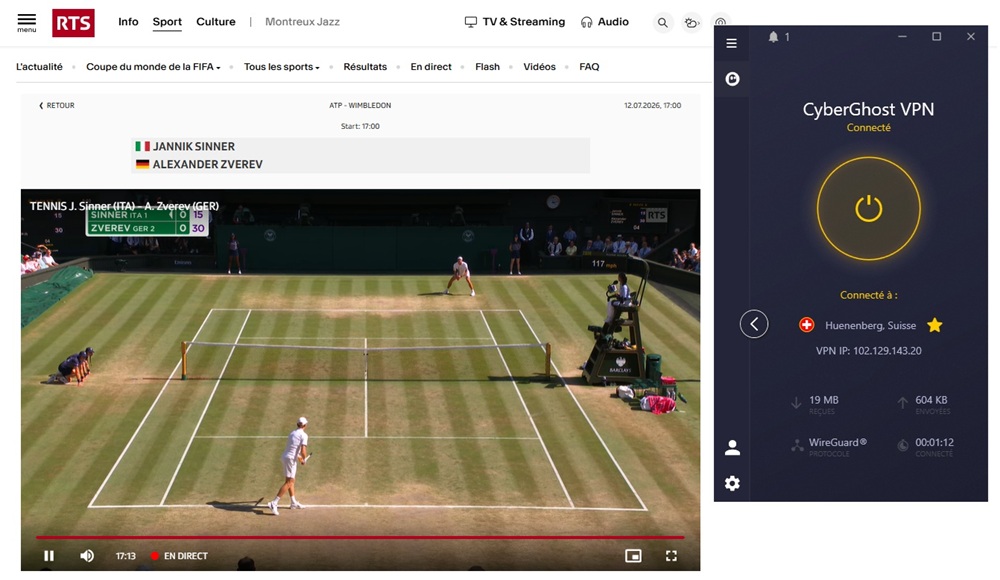Click the CyberGhost ghost logo icon
The image size is (1000, 580).
(x=732, y=78)
